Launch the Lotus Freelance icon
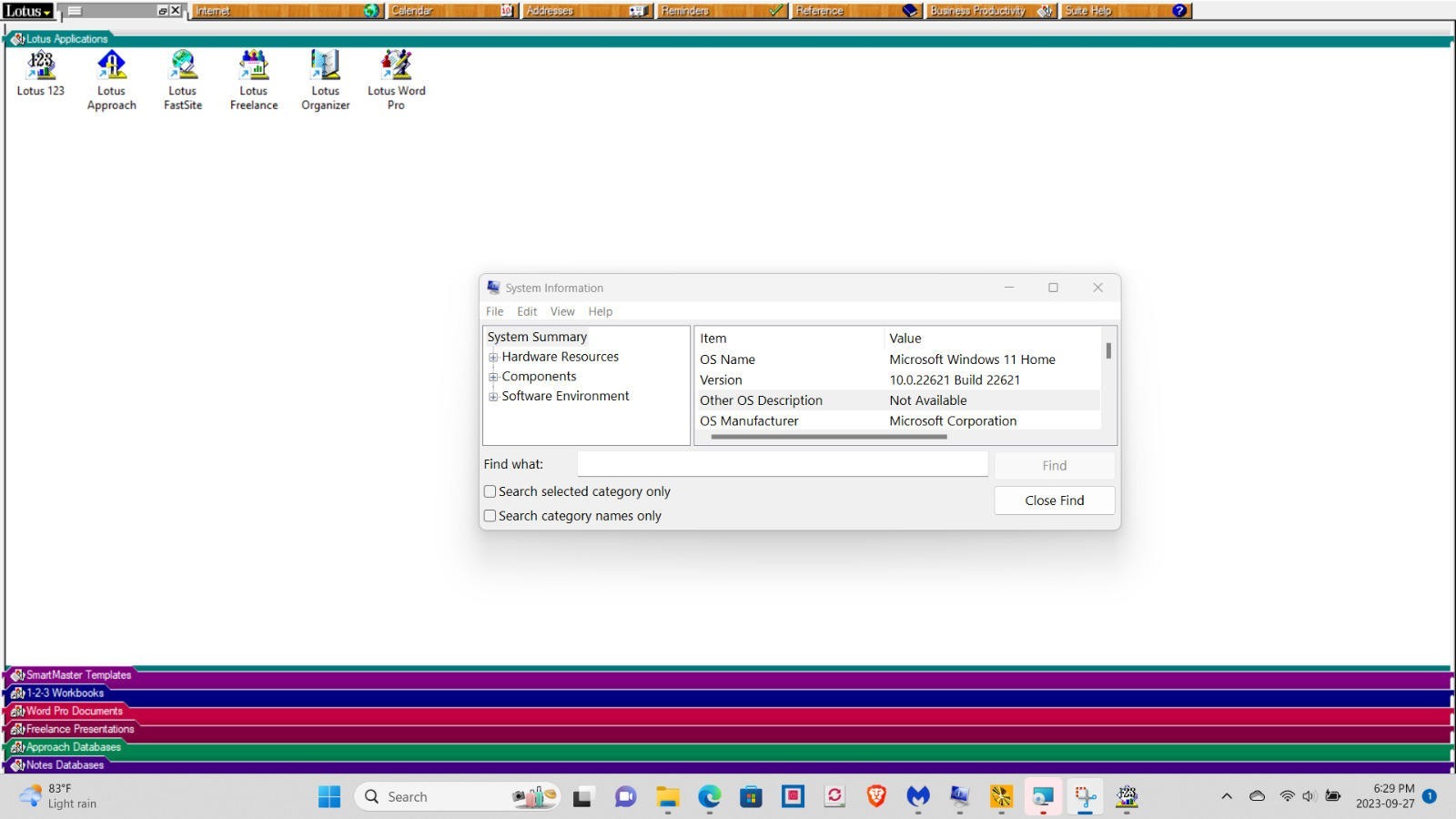The width and height of the screenshot is (1456, 819). click(x=254, y=80)
